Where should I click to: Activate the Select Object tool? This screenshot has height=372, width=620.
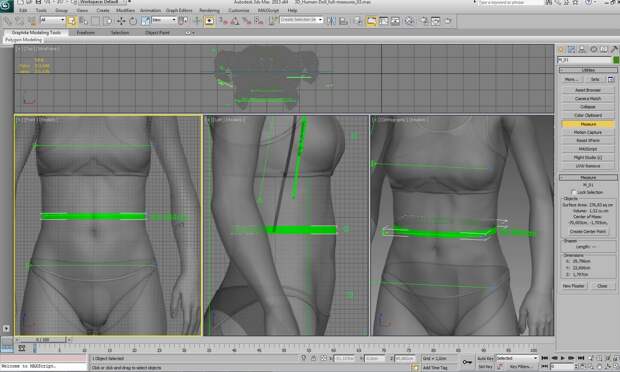pyautogui.click(x=72, y=21)
